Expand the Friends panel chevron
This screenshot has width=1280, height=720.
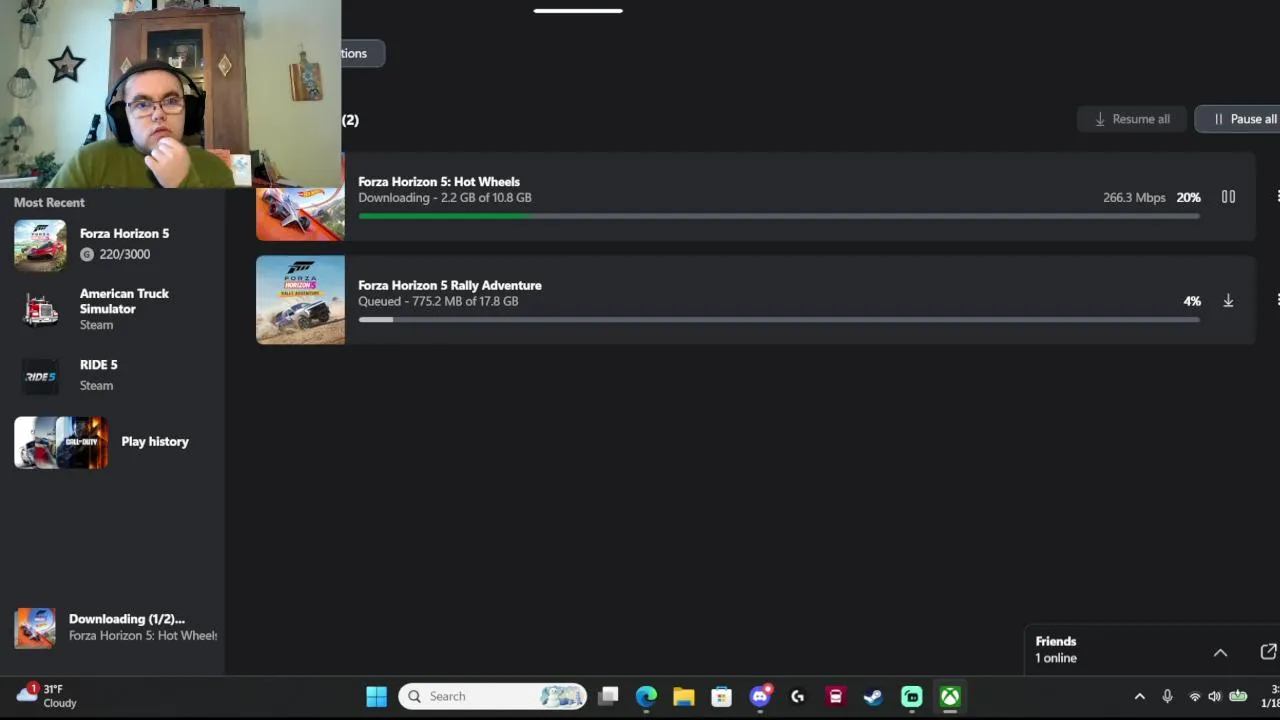[1220, 652]
